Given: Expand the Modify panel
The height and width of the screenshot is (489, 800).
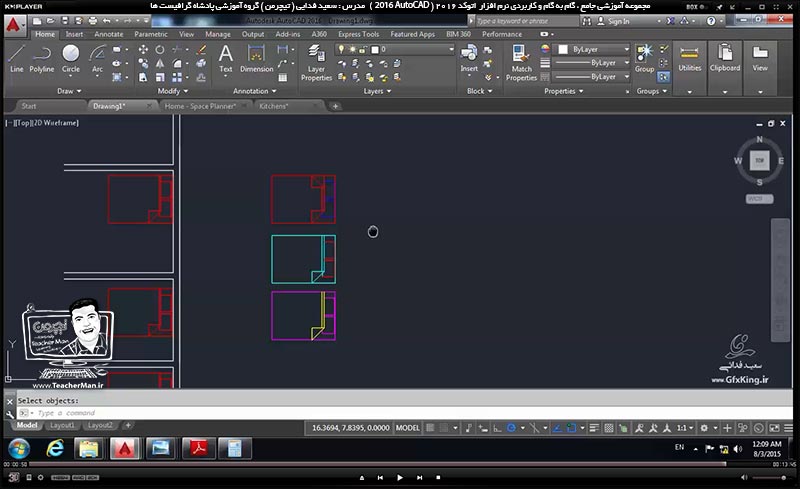Looking at the screenshot, I should pyautogui.click(x=172, y=91).
